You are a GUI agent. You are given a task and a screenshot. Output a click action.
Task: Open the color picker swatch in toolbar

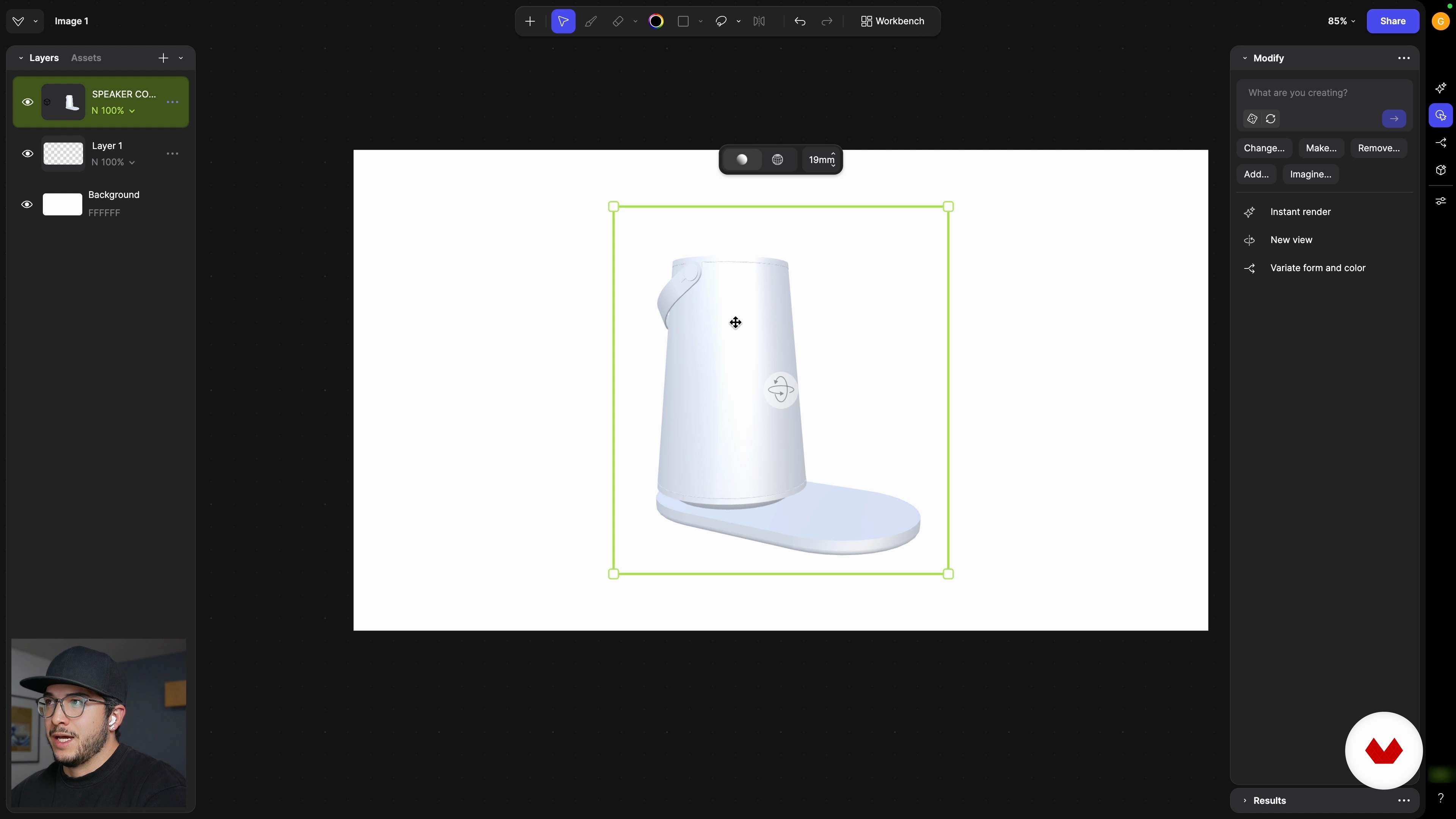point(656,22)
